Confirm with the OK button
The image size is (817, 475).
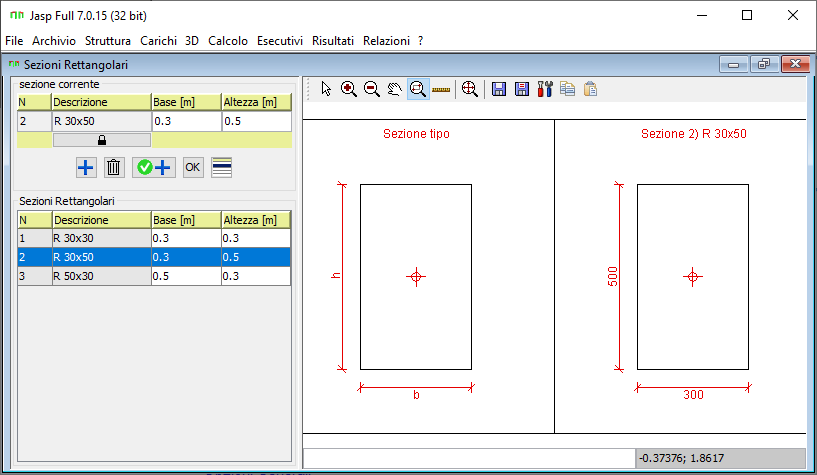coord(193,167)
